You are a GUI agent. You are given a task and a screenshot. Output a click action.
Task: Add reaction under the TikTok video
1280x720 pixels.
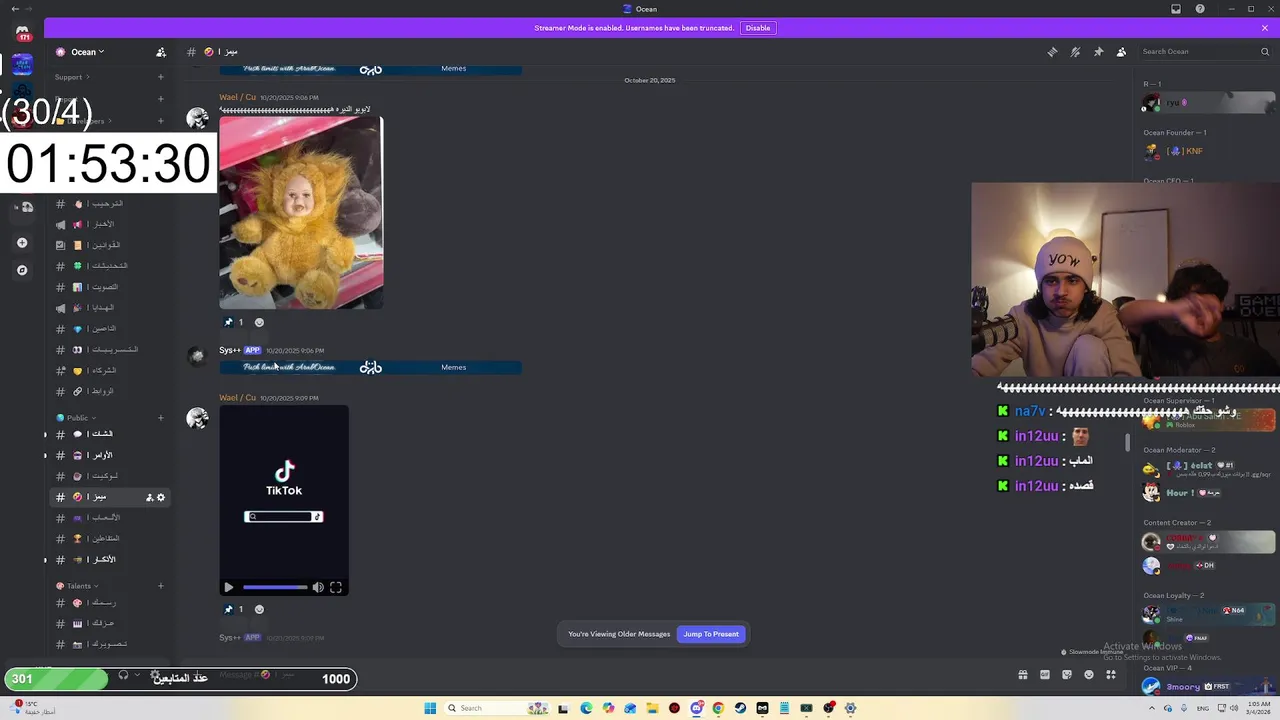259,609
